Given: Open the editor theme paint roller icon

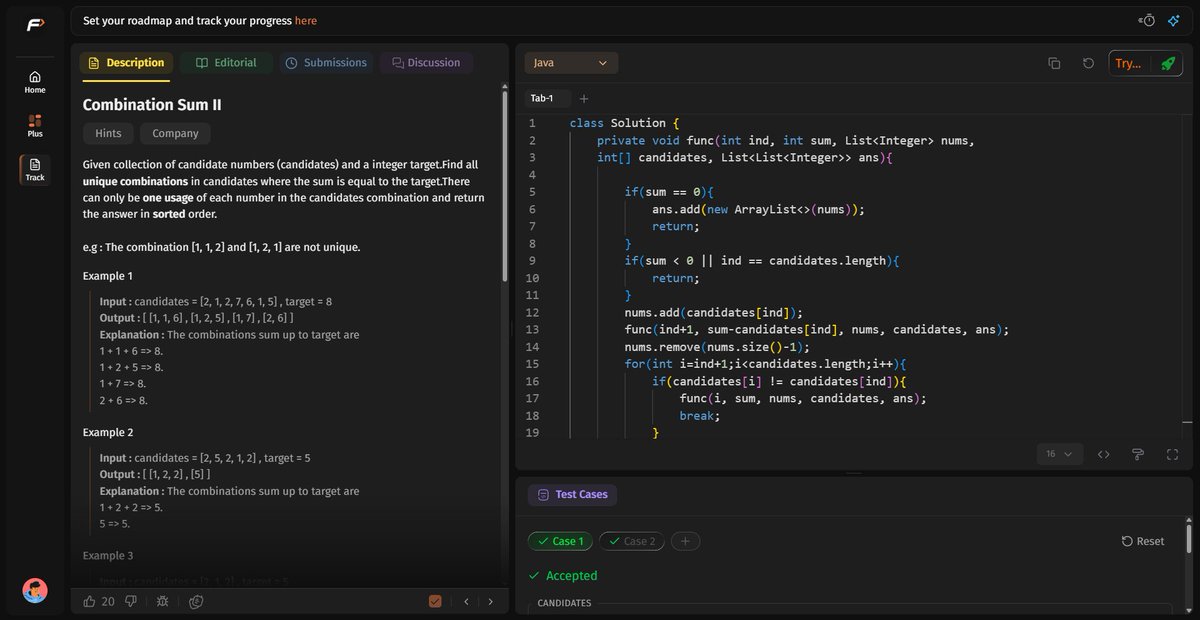Looking at the screenshot, I should click(x=1138, y=454).
